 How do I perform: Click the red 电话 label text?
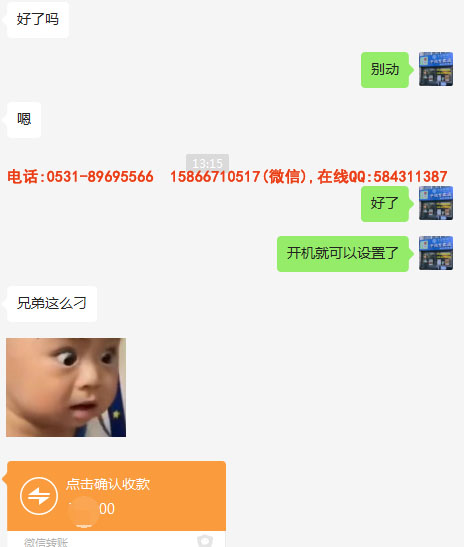[23, 177]
